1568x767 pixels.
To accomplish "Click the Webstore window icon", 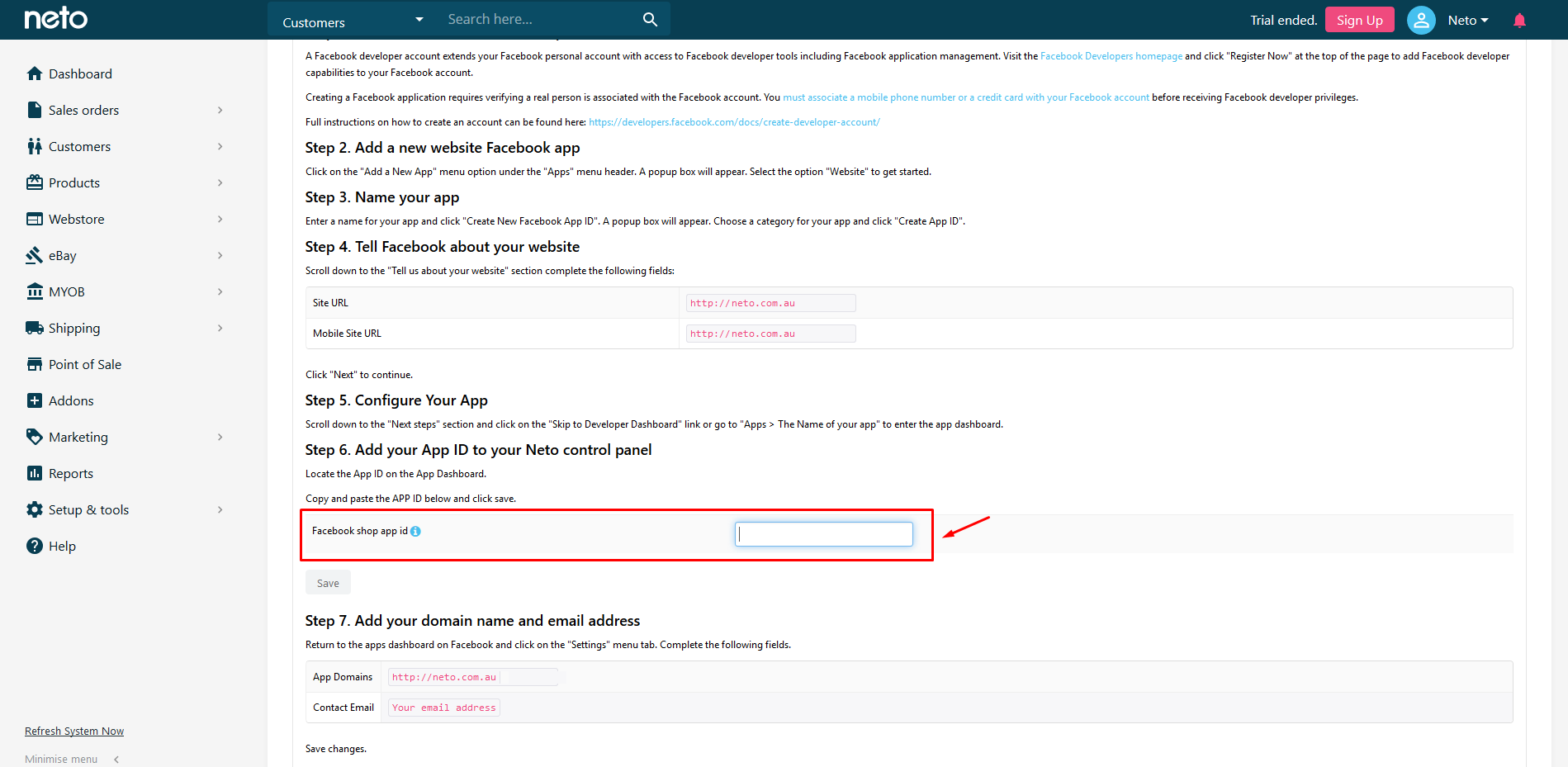I will [35, 219].
